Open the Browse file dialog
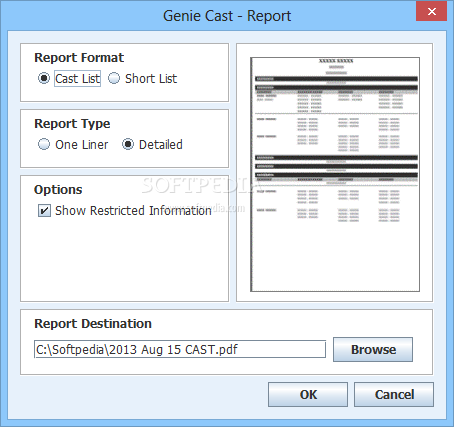Viewport: 454px width, 427px height. click(x=373, y=349)
